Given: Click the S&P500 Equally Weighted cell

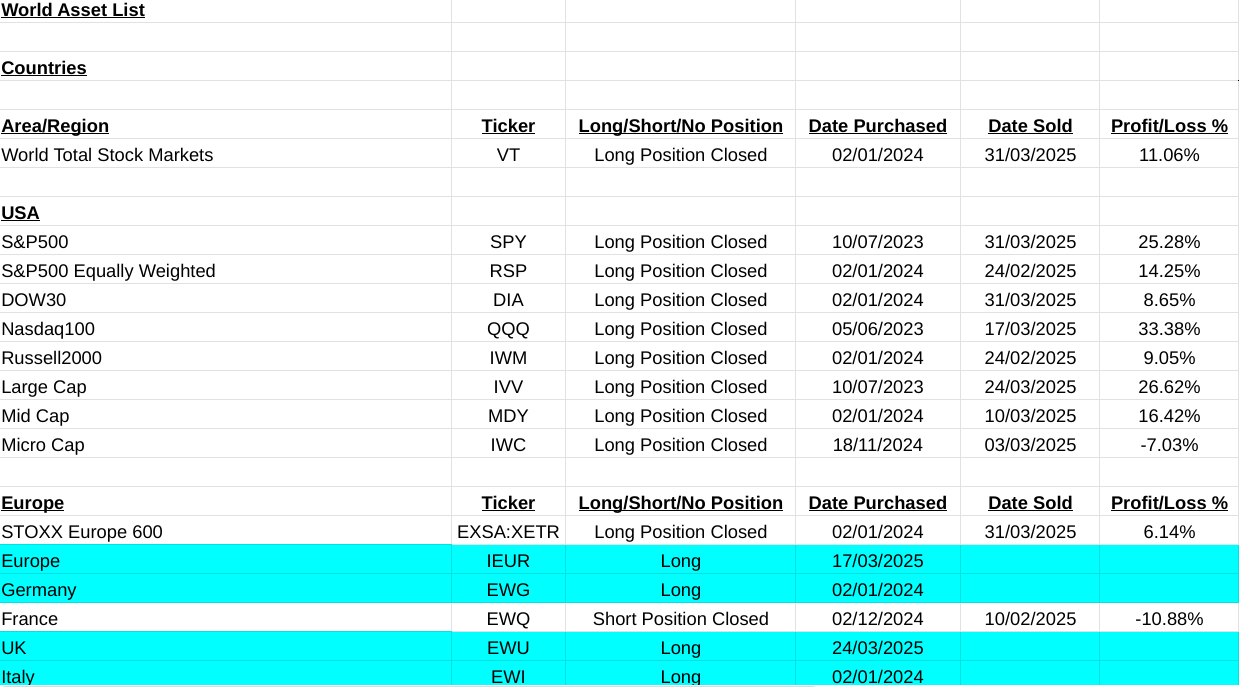Looking at the screenshot, I should tap(108, 271).
